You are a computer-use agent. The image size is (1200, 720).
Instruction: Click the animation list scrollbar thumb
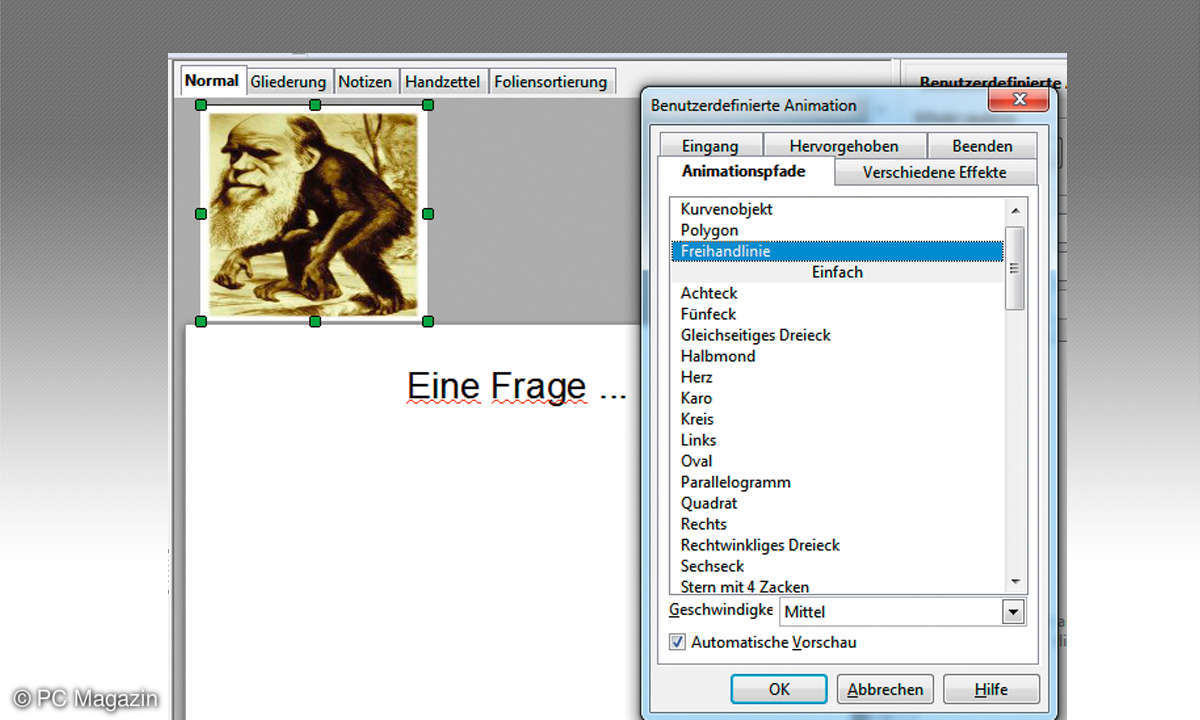tap(1015, 267)
